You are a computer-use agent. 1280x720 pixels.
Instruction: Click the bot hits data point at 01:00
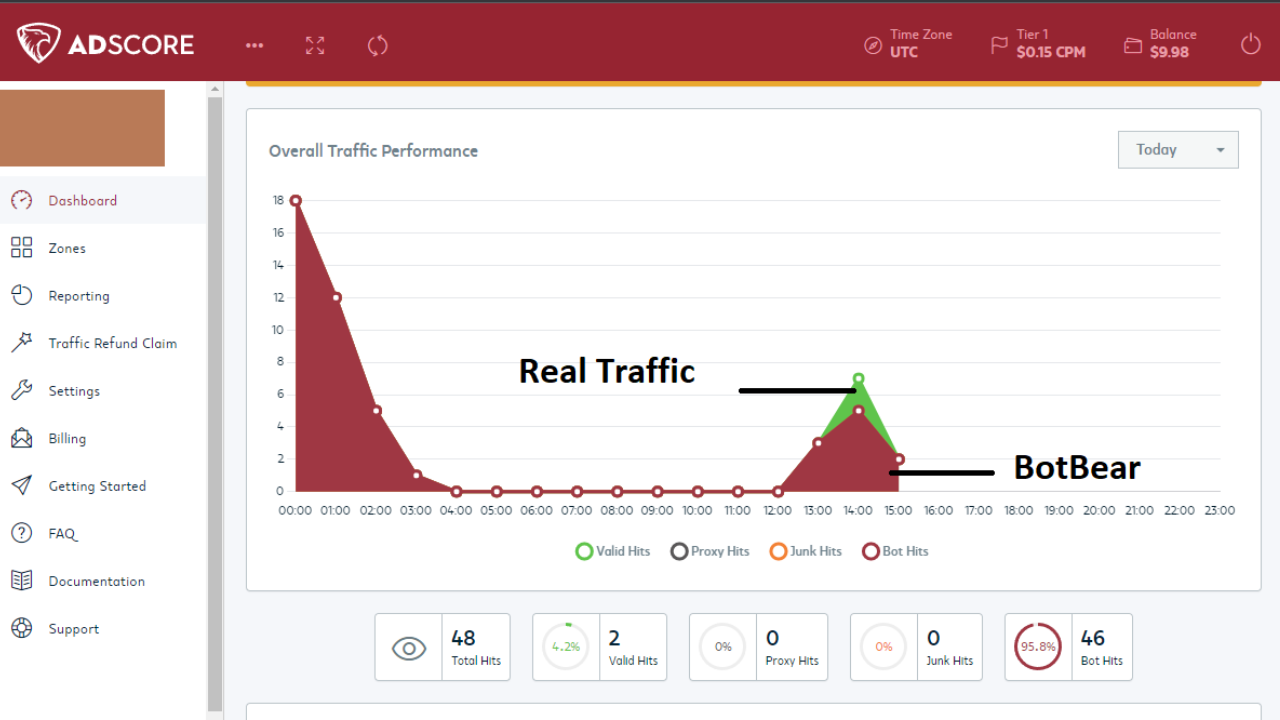coord(336,298)
